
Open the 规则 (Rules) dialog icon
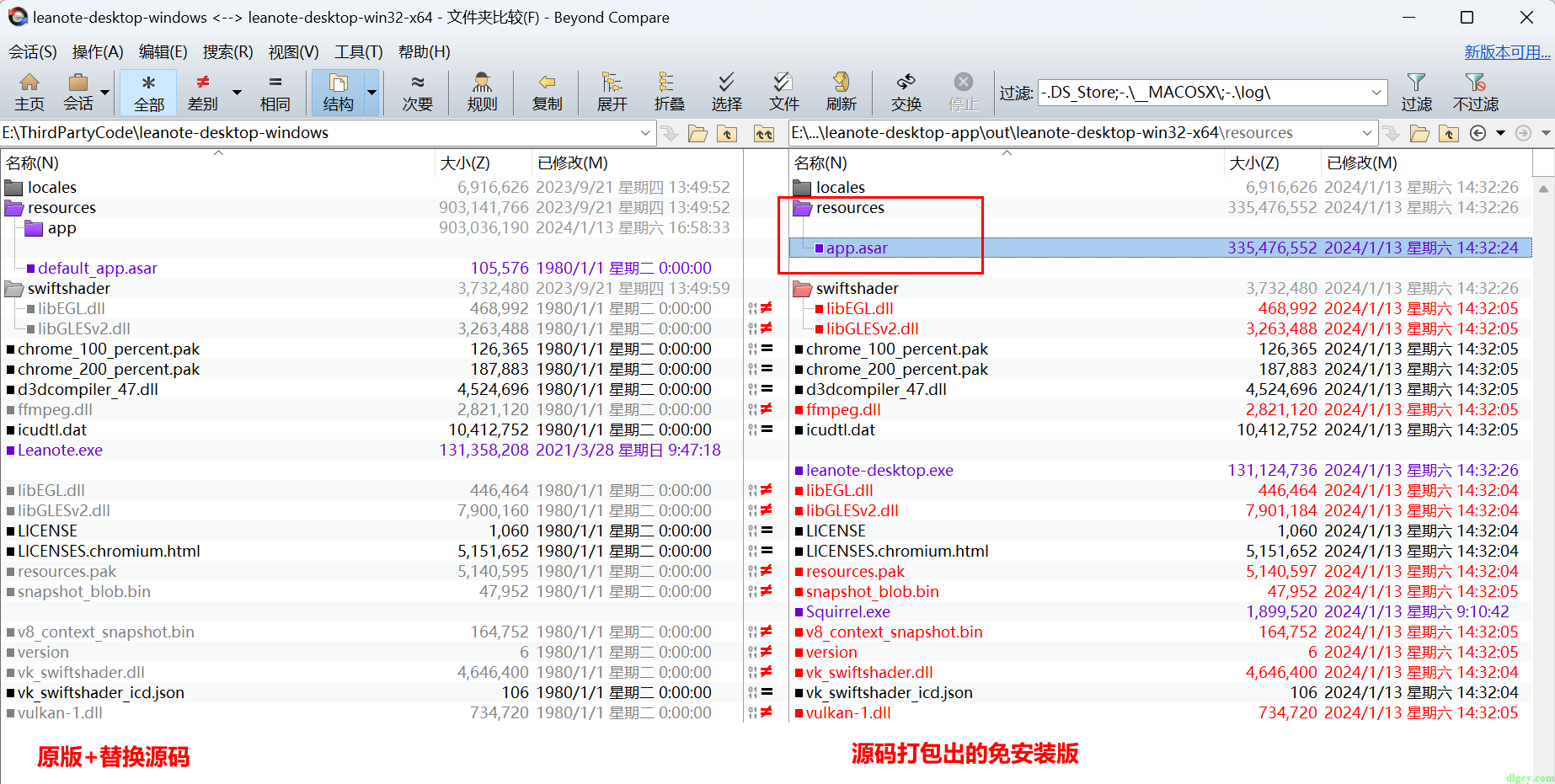(x=482, y=93)
